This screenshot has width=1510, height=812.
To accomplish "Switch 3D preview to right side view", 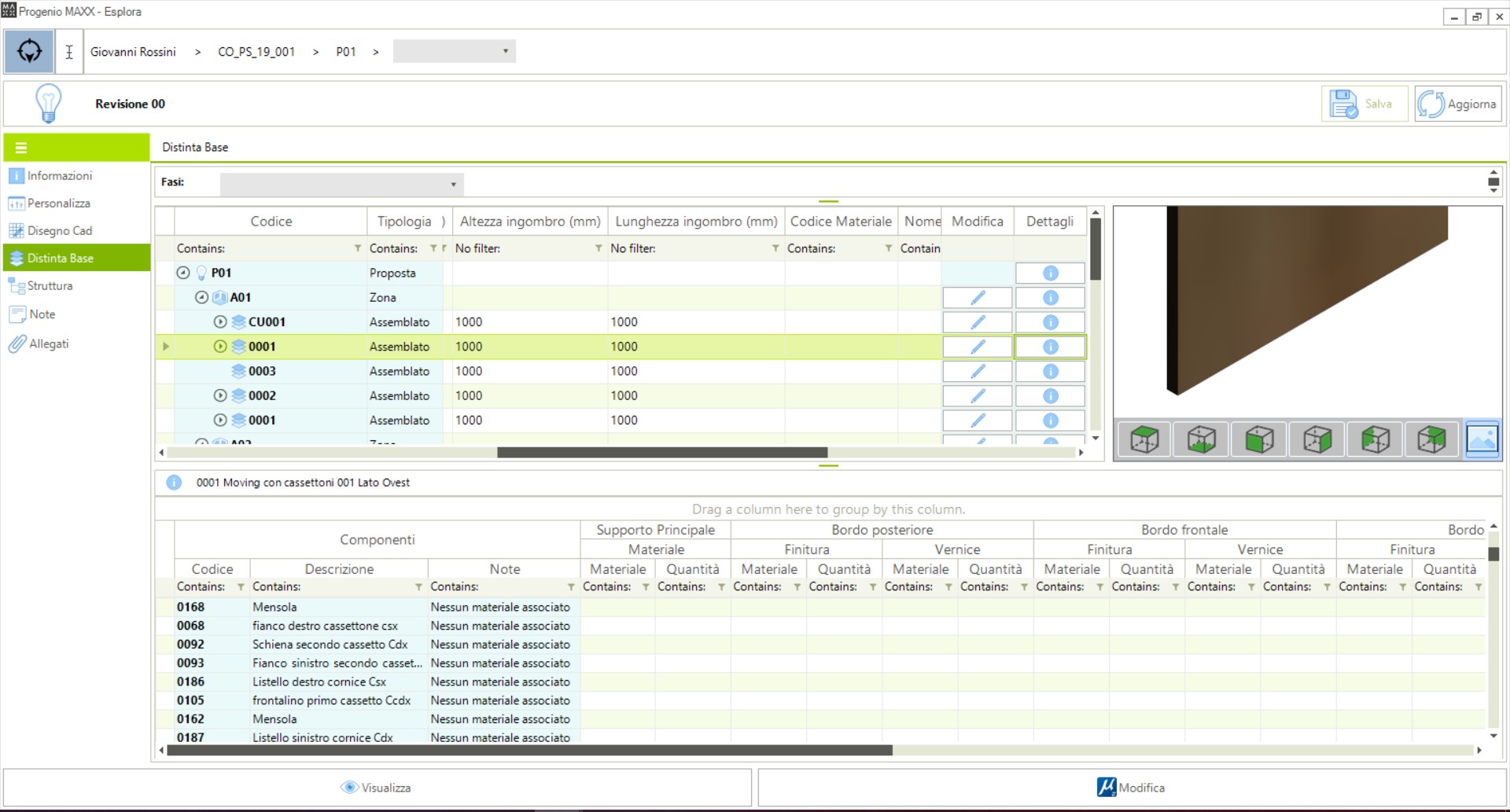I will (1317, 439).
